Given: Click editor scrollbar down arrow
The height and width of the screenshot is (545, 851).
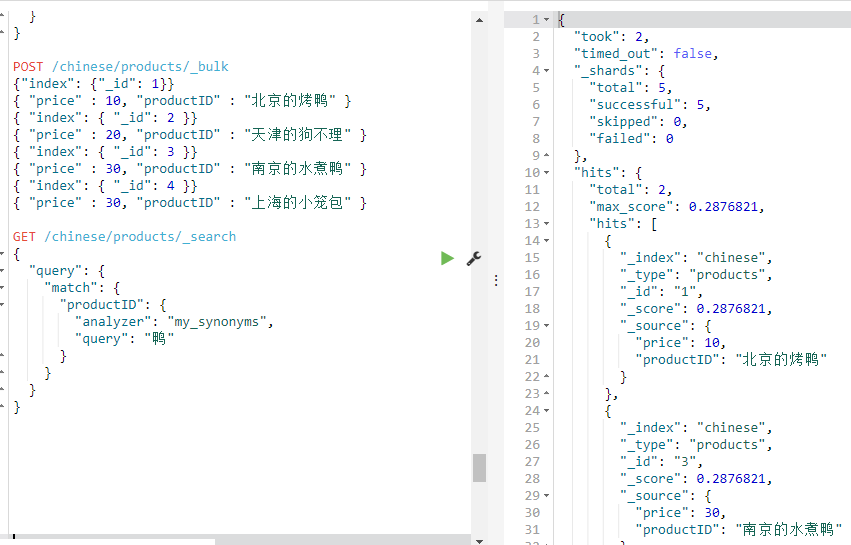Looking at the screenshot, I should pyautogui.click(x=479, y=541).
